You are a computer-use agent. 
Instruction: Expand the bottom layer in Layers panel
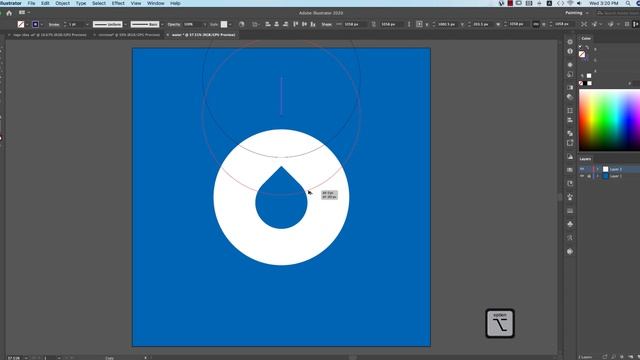[x=598, y=176]
